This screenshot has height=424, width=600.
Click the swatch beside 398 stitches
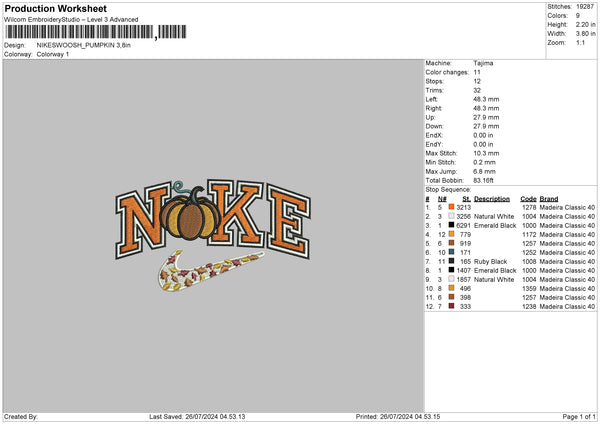coord(451,297)
